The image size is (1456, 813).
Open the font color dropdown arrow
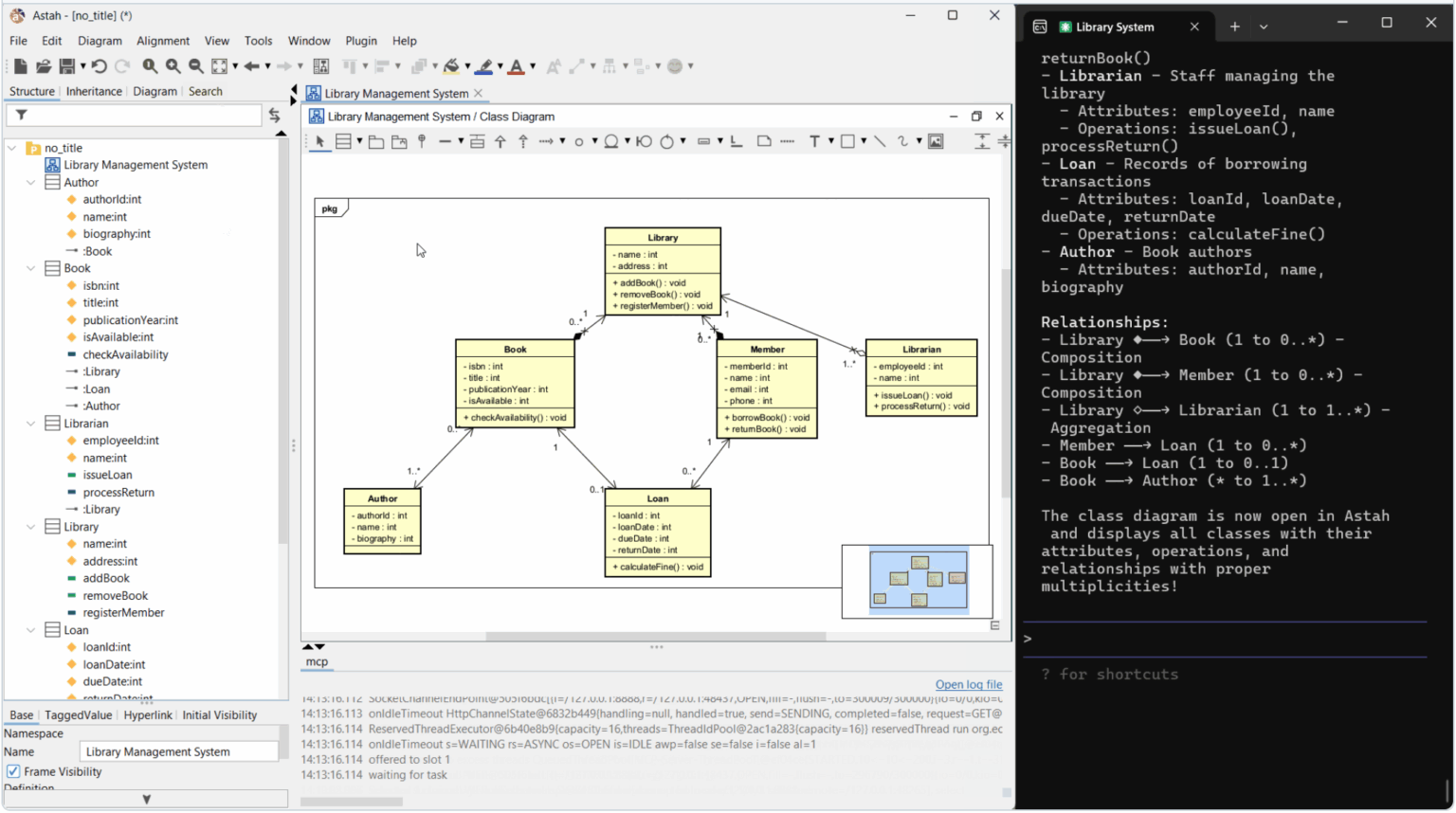tap(532, 66)
